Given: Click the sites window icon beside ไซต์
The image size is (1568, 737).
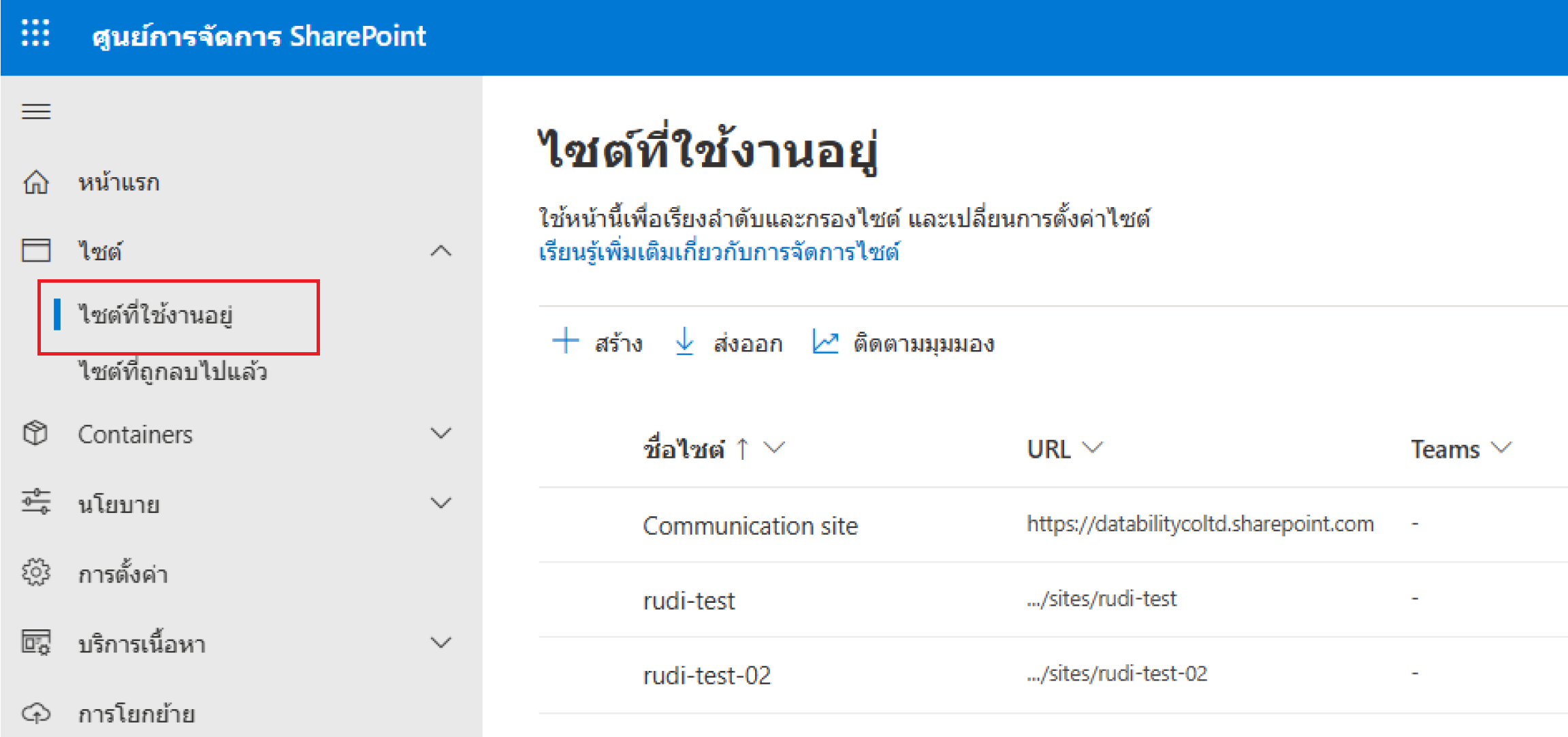Looking at the screenshot, I should click(36, 250).
